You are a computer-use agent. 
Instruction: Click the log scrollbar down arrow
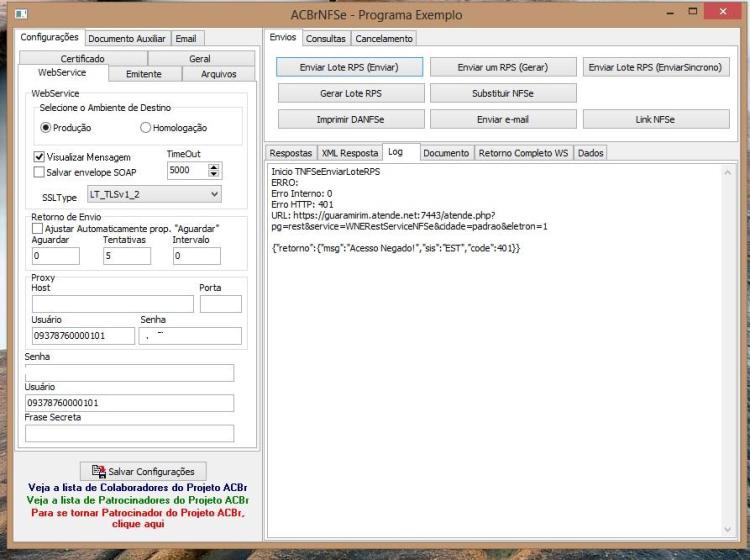pyautogui.click(x=728, y=529)
